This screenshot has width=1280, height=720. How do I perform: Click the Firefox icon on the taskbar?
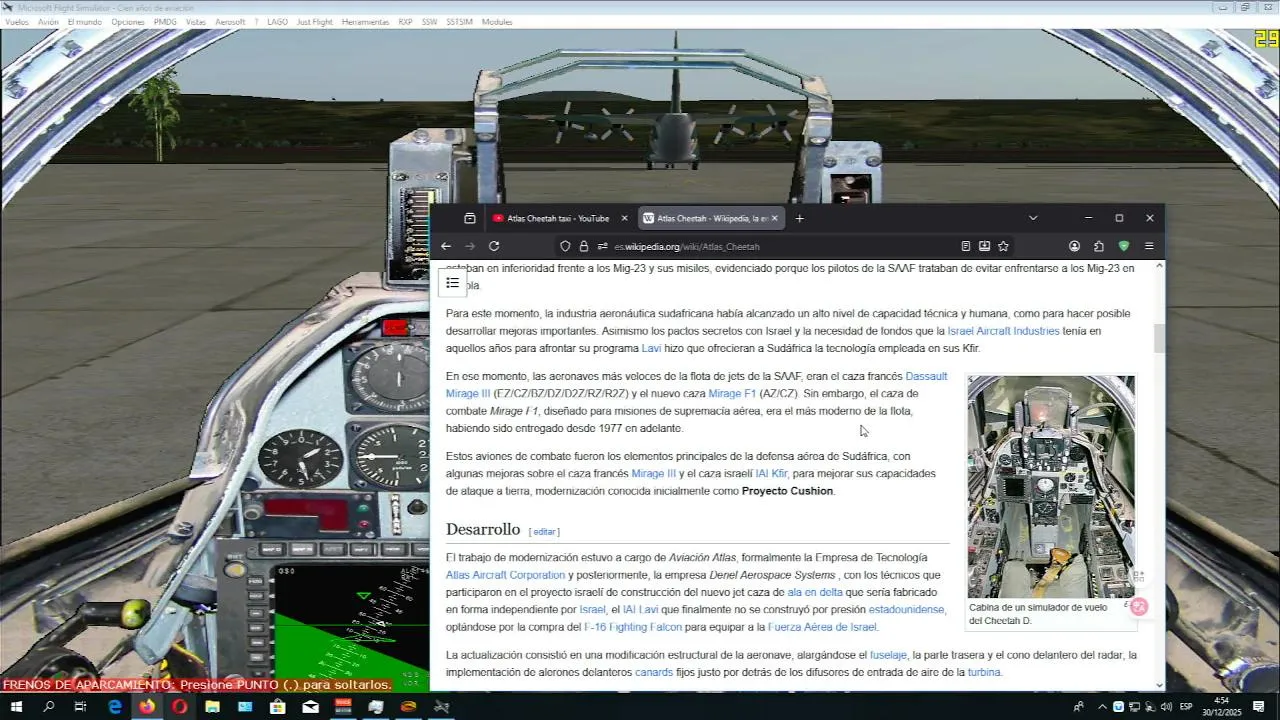coord(147,707)
